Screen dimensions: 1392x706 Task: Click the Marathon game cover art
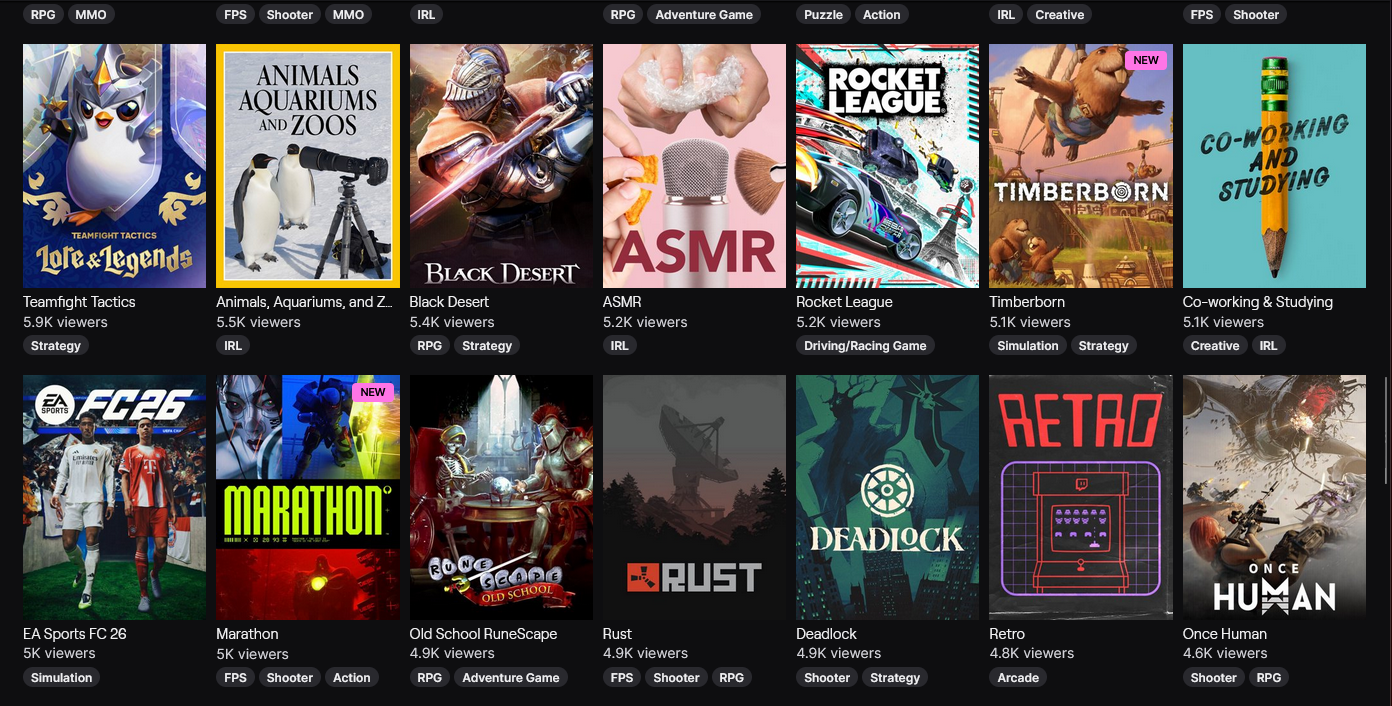[x=308, y=497]
